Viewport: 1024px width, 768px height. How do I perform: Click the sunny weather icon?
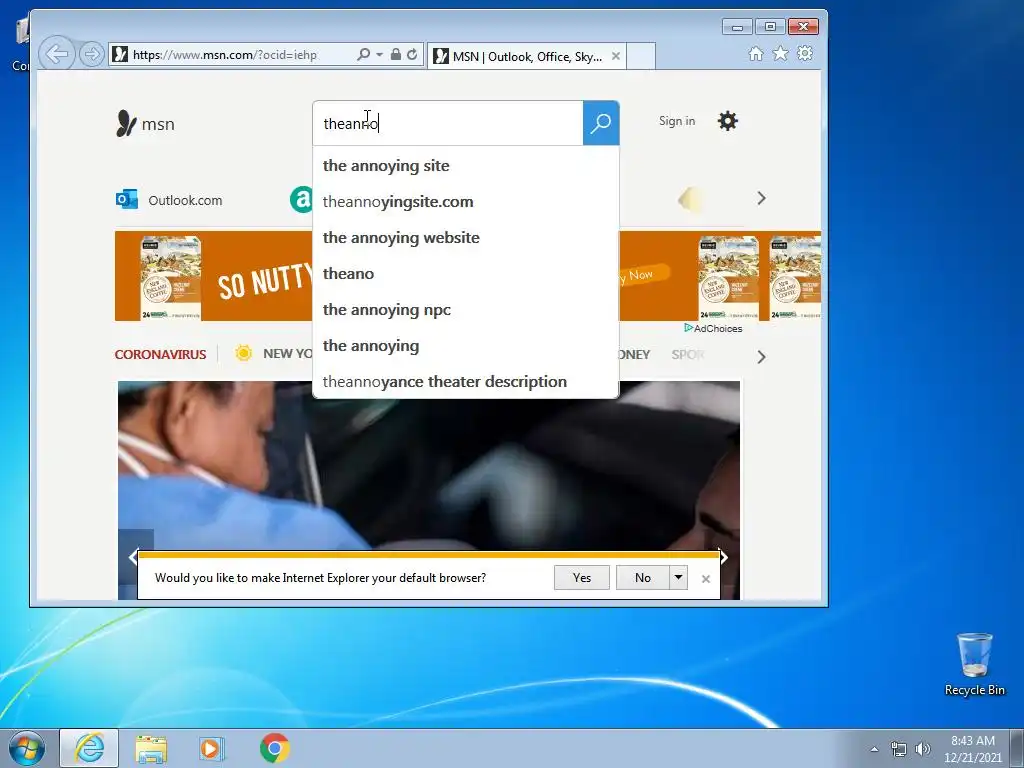pos(244,353)
